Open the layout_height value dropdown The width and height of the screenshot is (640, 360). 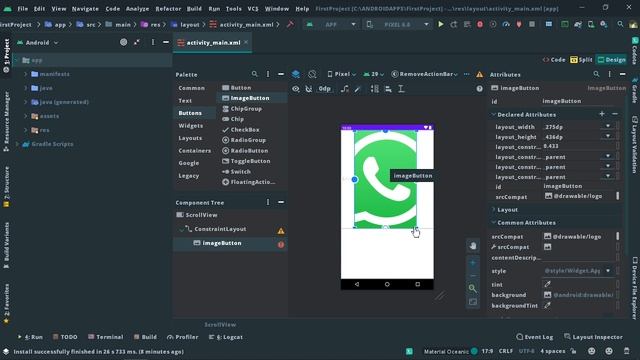click(608, 136)
